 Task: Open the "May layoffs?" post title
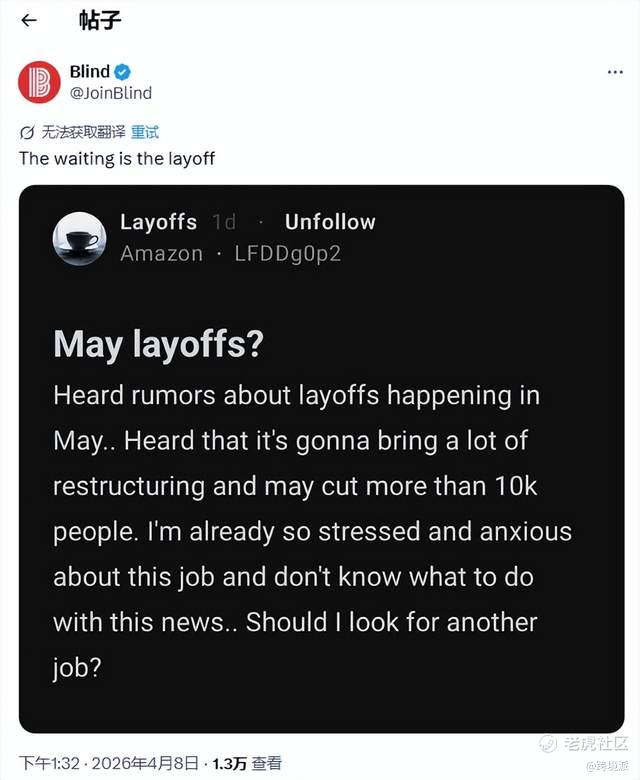(x=158, y=344)
